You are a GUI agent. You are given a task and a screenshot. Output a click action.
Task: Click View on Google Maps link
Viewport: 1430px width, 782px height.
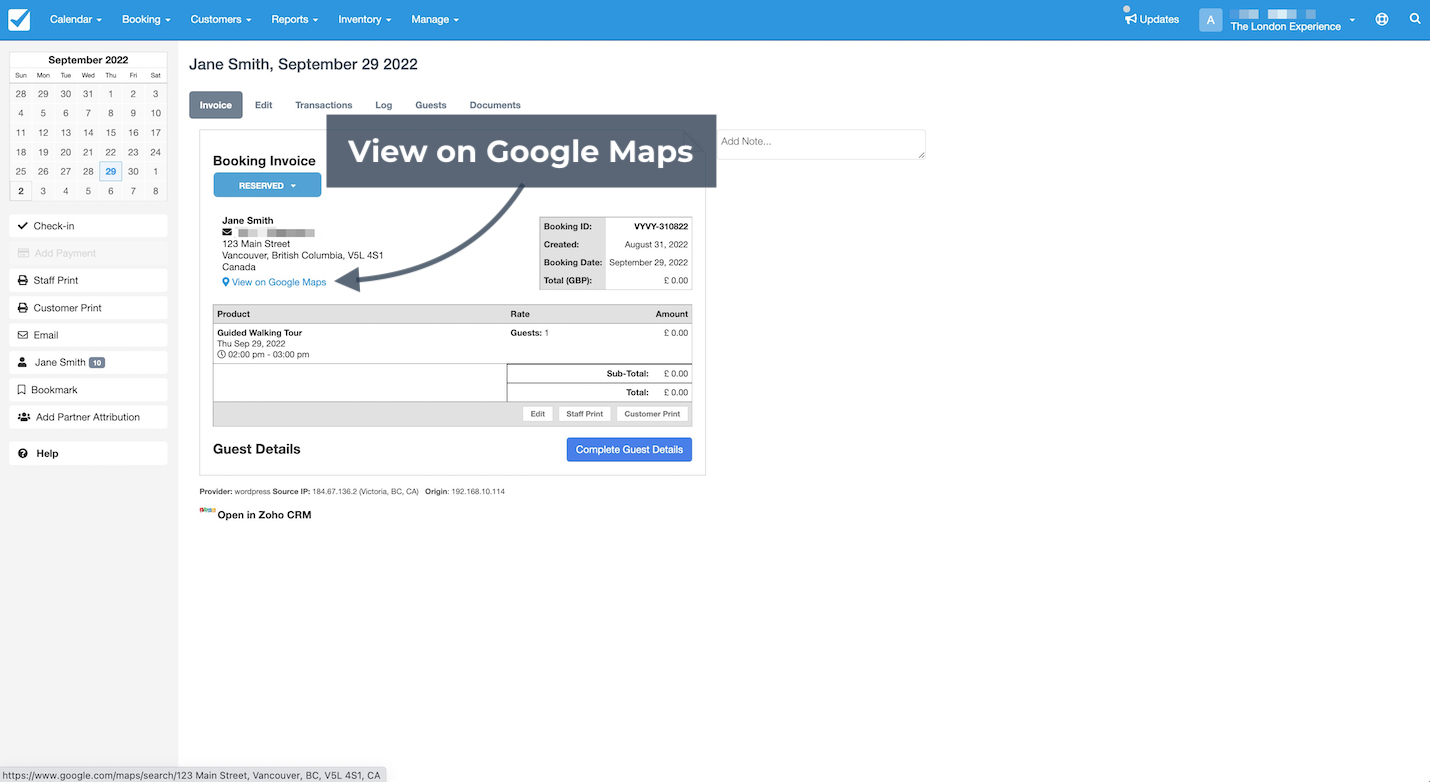pyautogui.click(x=275, y=282)
